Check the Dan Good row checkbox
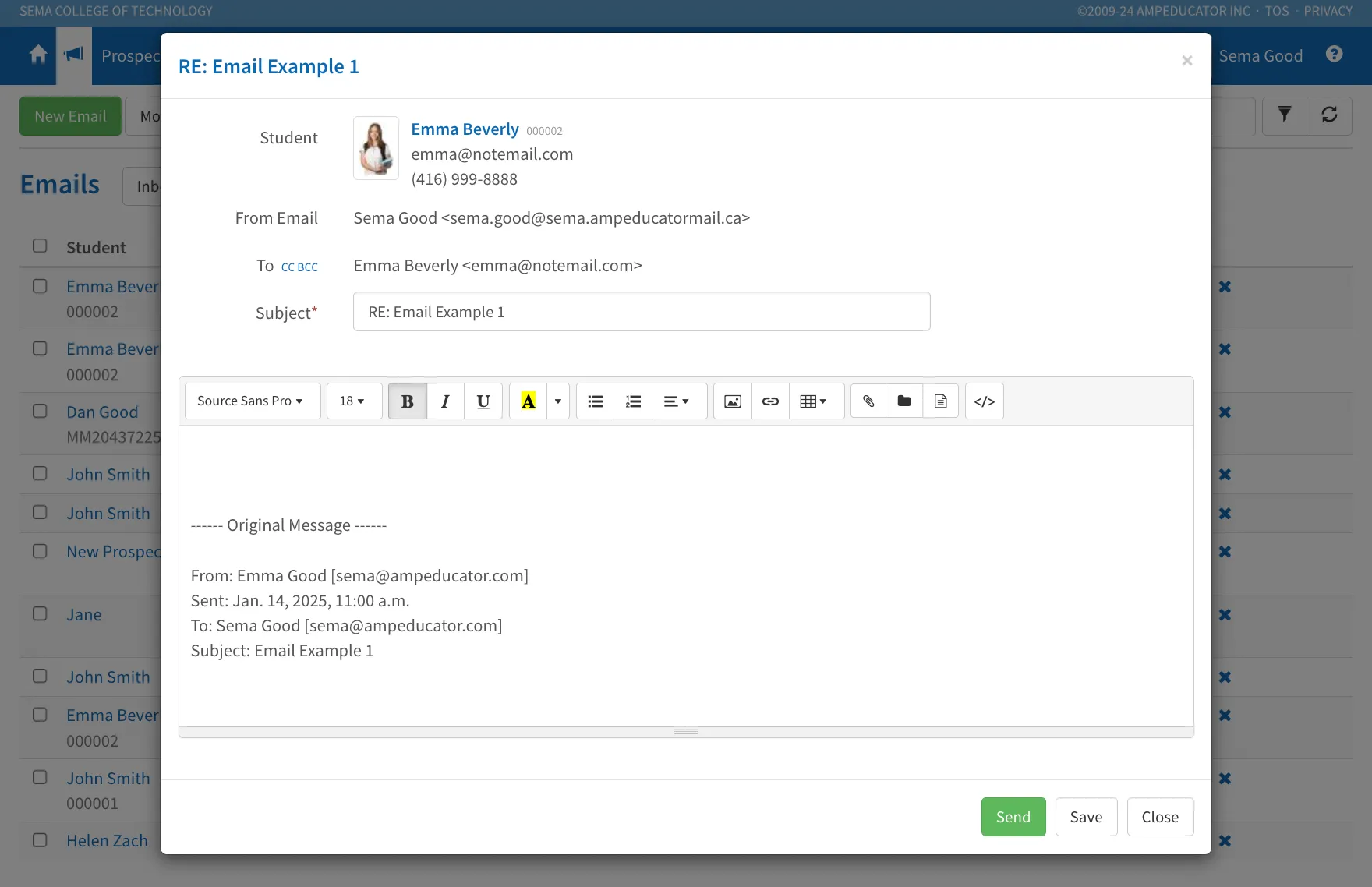 40,411
